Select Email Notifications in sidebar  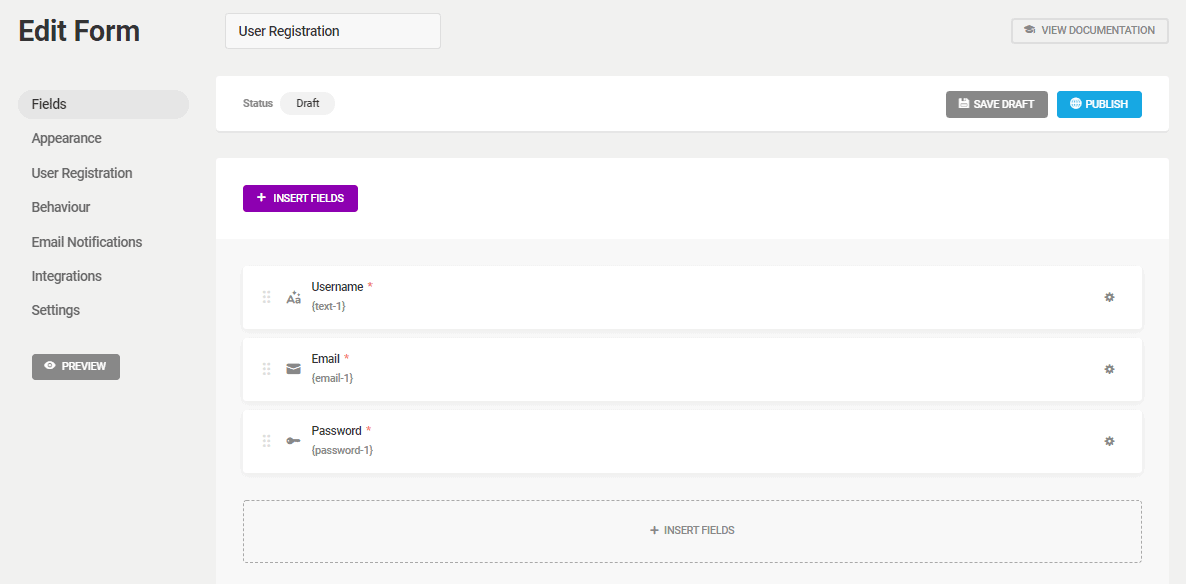87,242
